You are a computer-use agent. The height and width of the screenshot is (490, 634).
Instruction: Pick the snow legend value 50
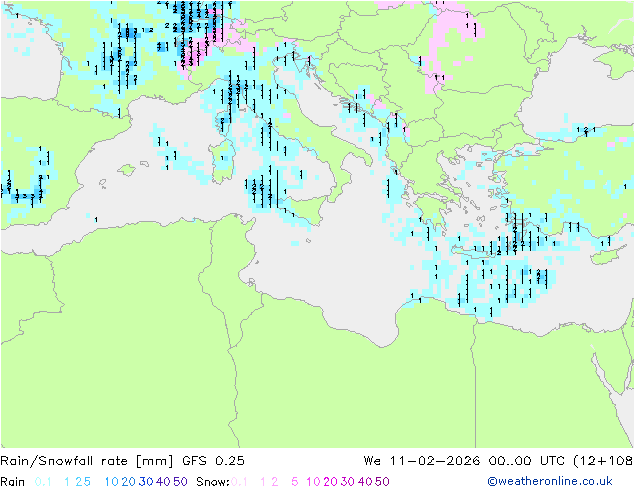click(x=383, y=482)
